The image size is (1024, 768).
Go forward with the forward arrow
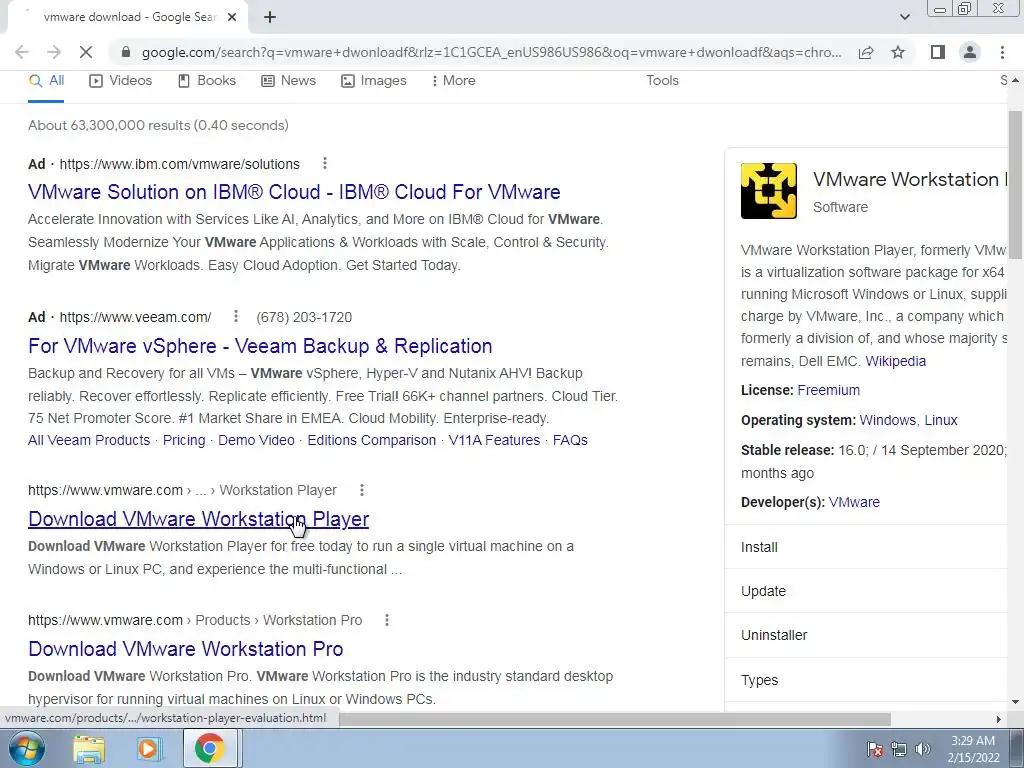tap(54, 52)
